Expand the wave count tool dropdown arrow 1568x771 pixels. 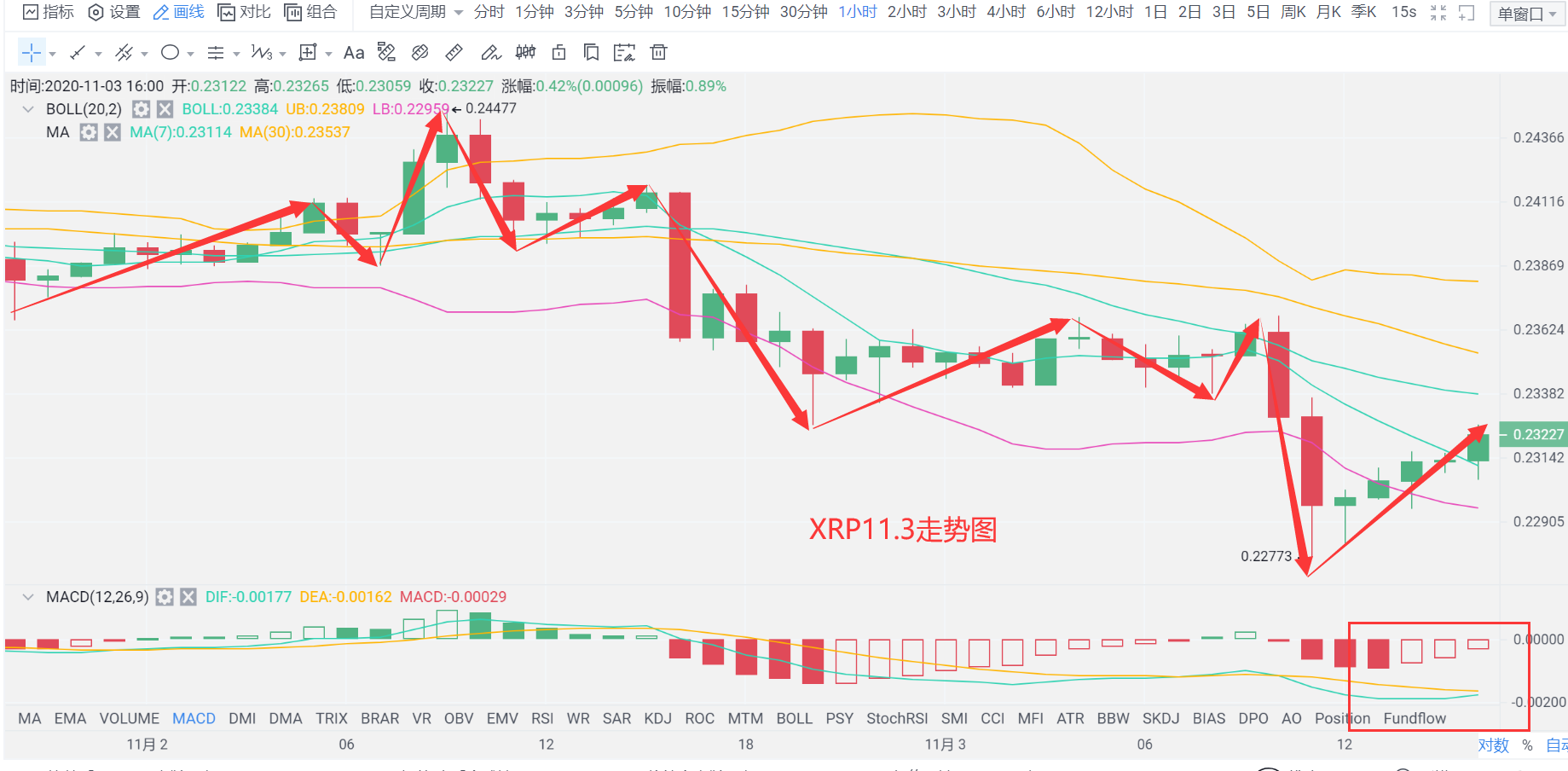coord(282,54)
